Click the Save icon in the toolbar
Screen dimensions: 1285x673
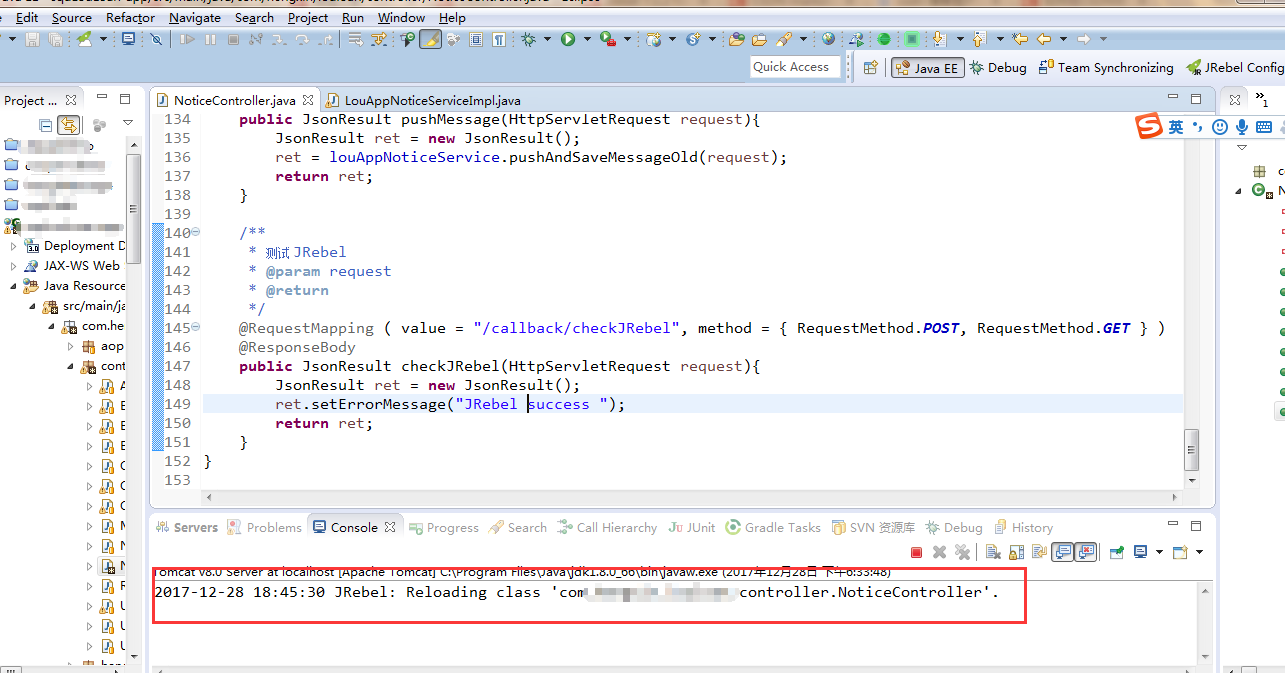(x=32, y=39)
